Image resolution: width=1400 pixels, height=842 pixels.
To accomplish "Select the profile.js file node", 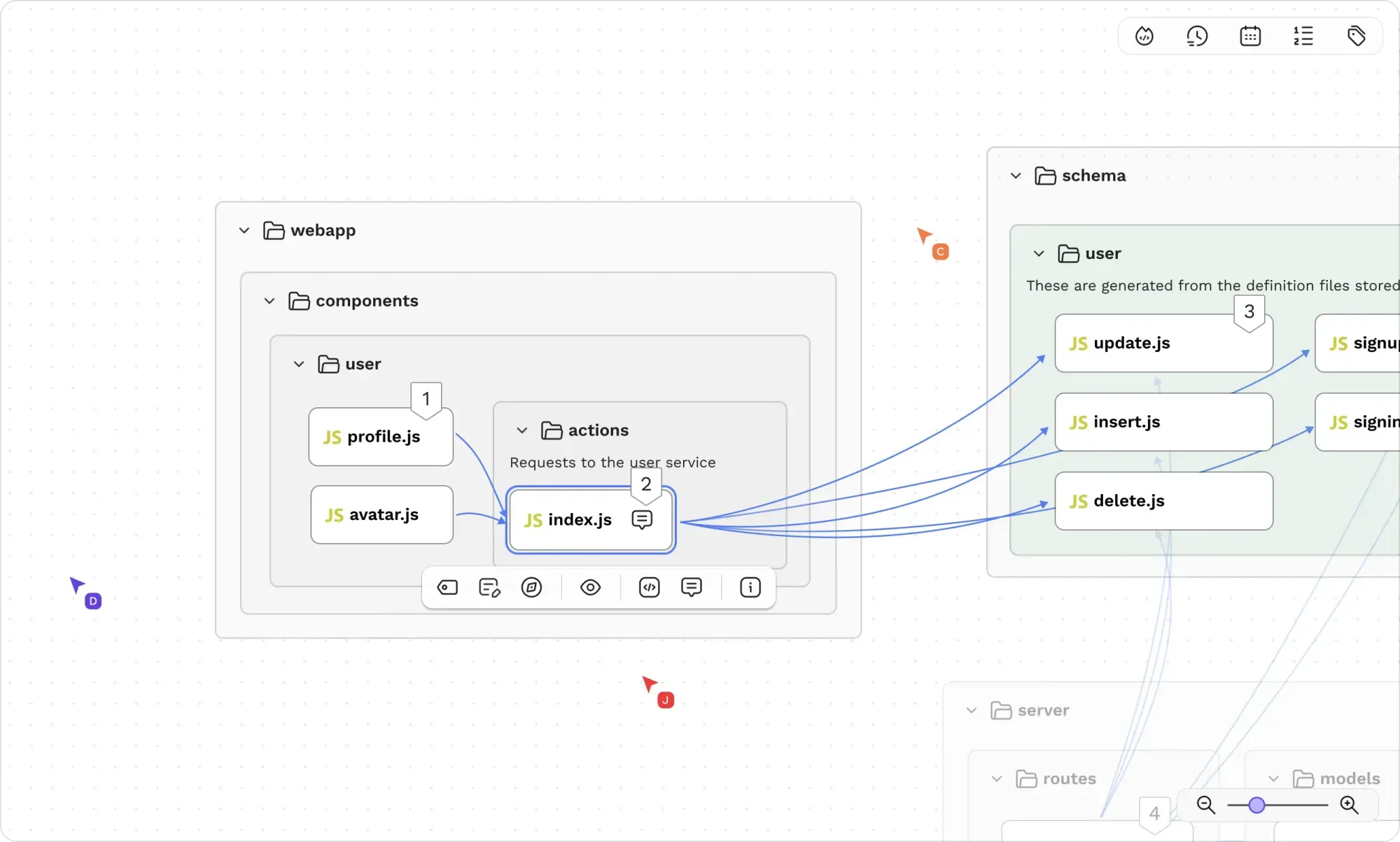I will 381,437.
